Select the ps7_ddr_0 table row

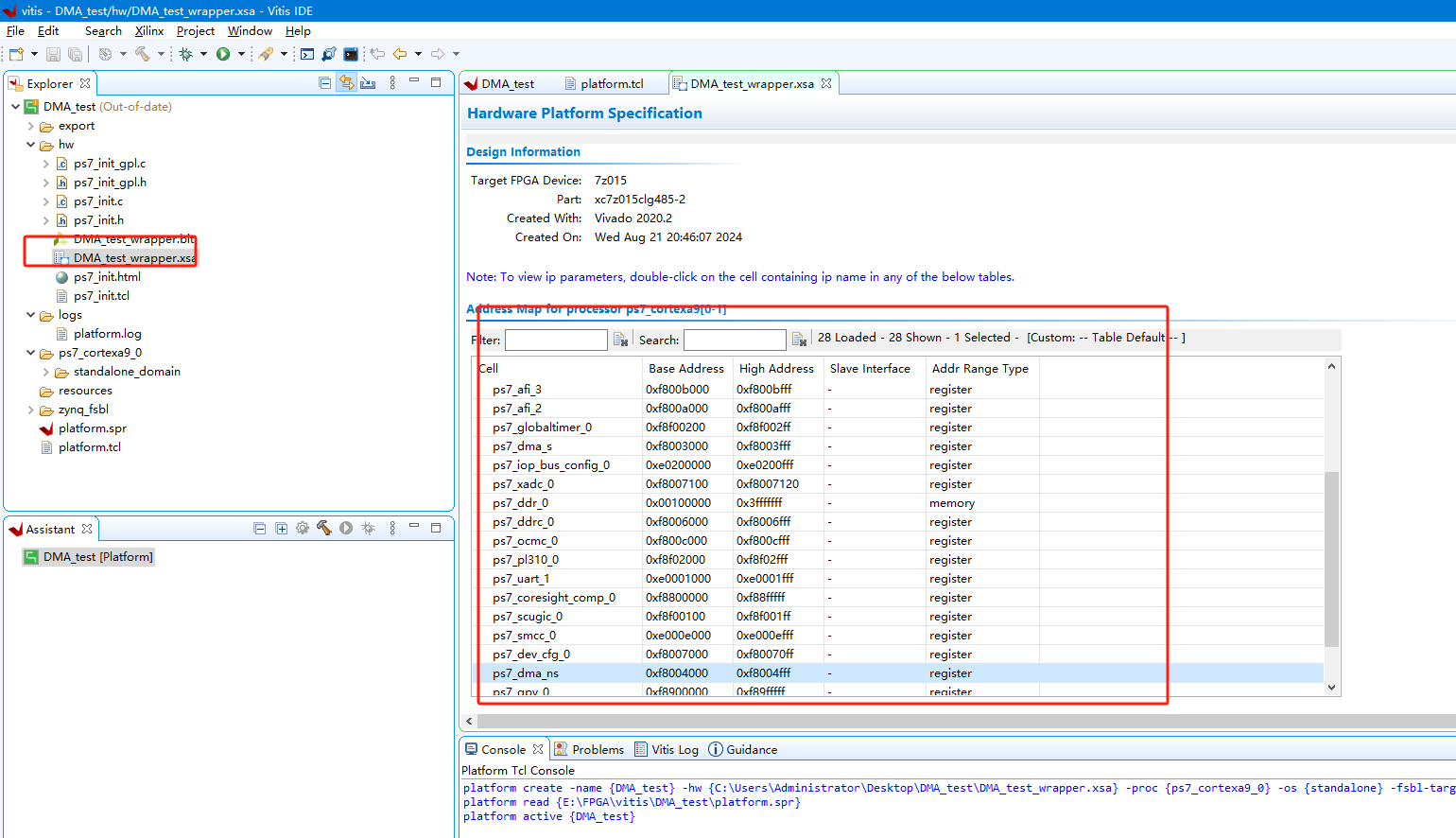pos(897,503)
